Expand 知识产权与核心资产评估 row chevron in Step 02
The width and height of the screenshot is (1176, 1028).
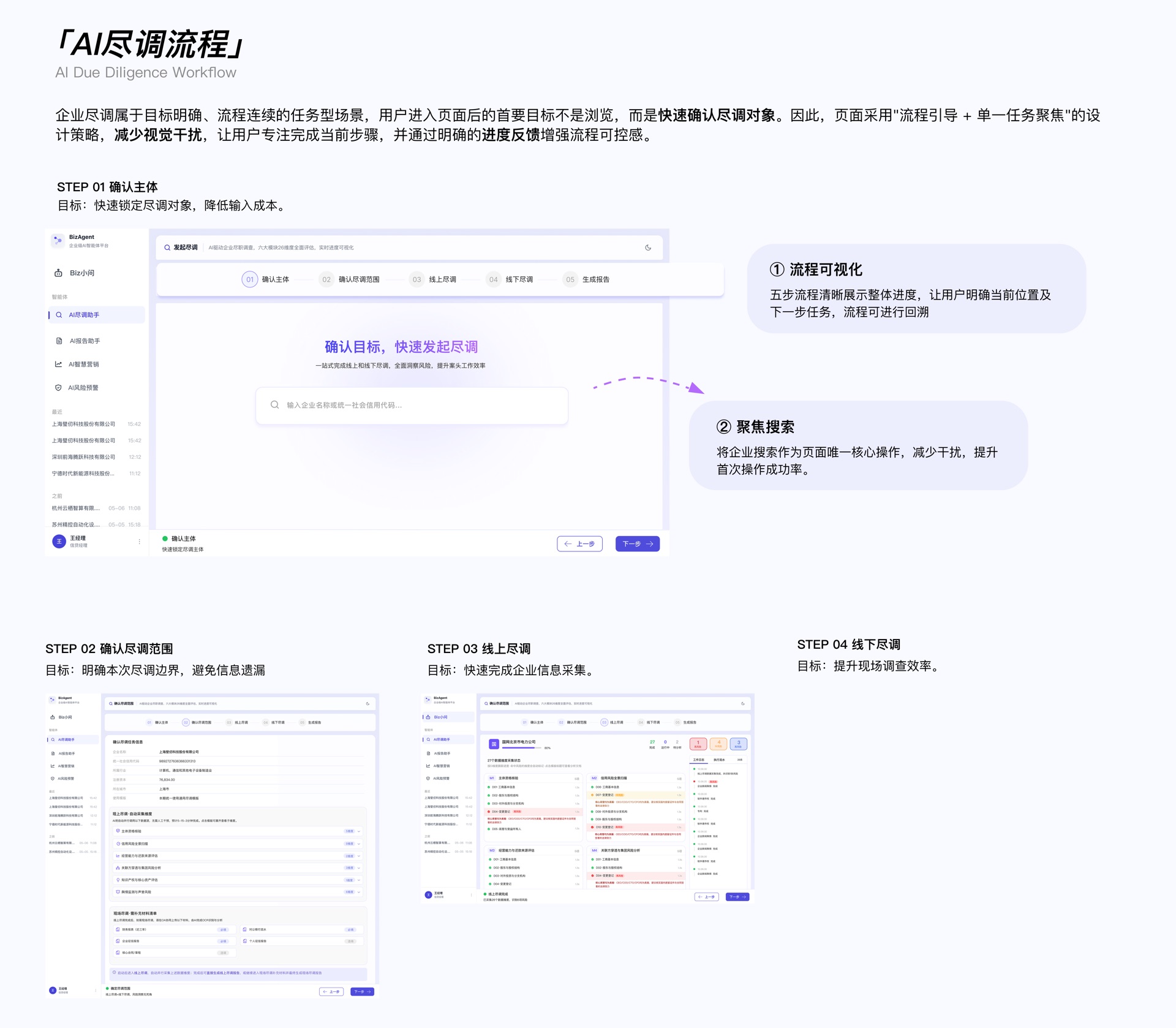359,880
